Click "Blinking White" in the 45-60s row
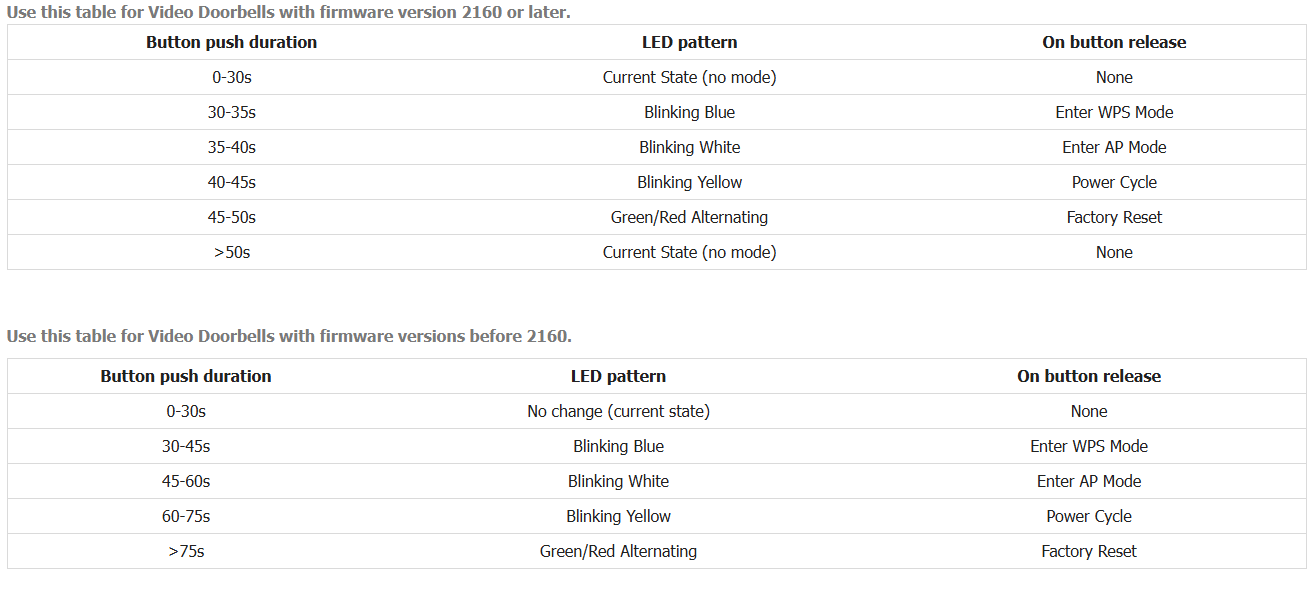Image resolution: width=1315 pixels, height=590 pixels. tap(618, 481)
